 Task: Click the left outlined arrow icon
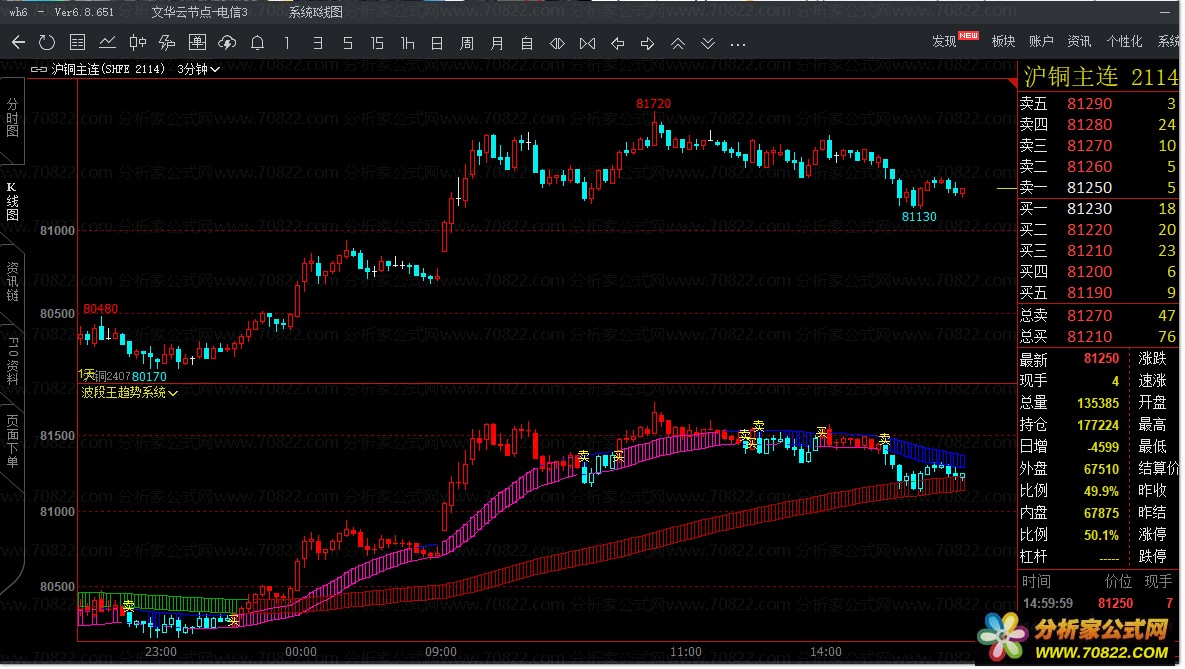tap(617, 43)
